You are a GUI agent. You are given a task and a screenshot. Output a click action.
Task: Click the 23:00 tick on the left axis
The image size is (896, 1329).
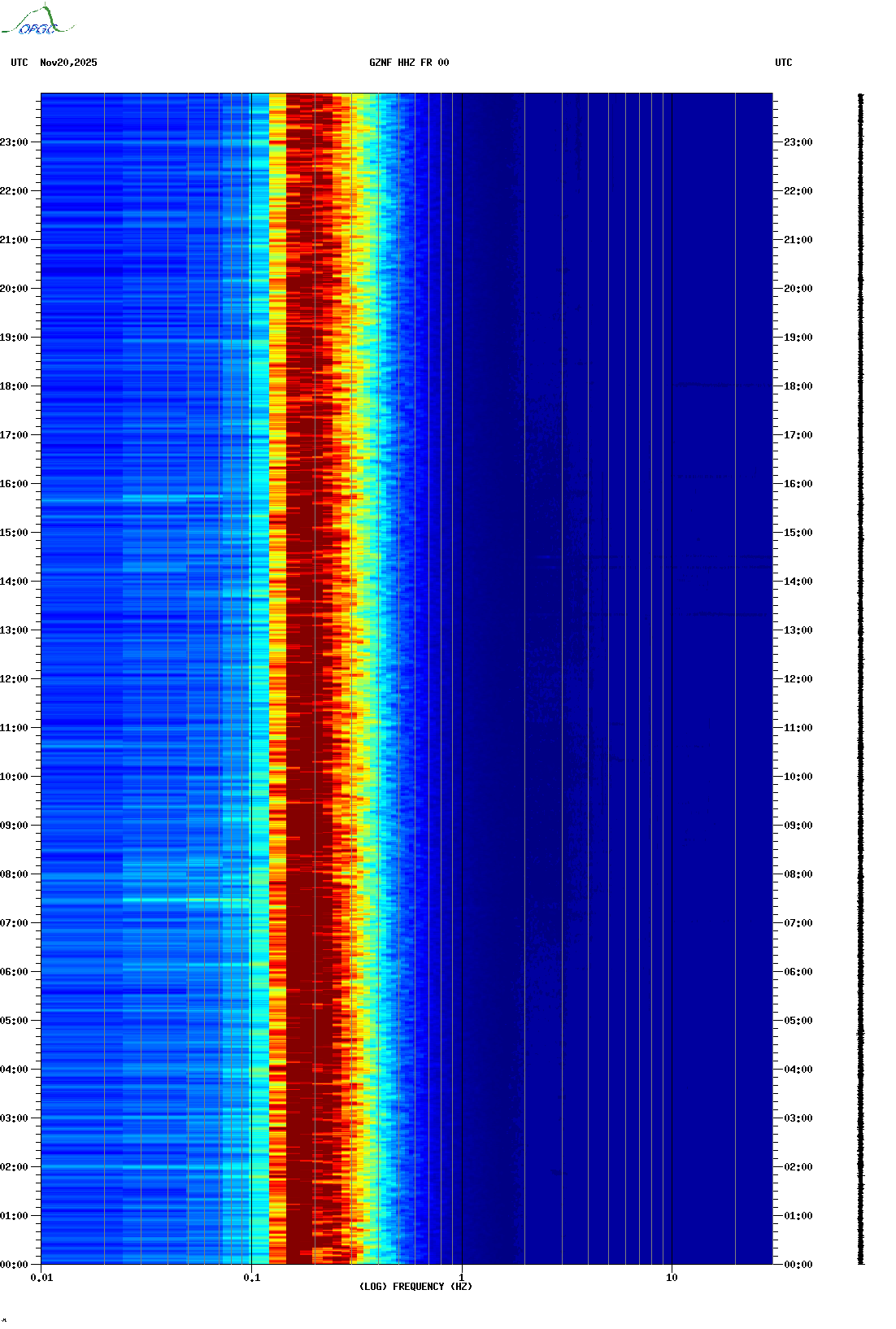click(15, 142)
